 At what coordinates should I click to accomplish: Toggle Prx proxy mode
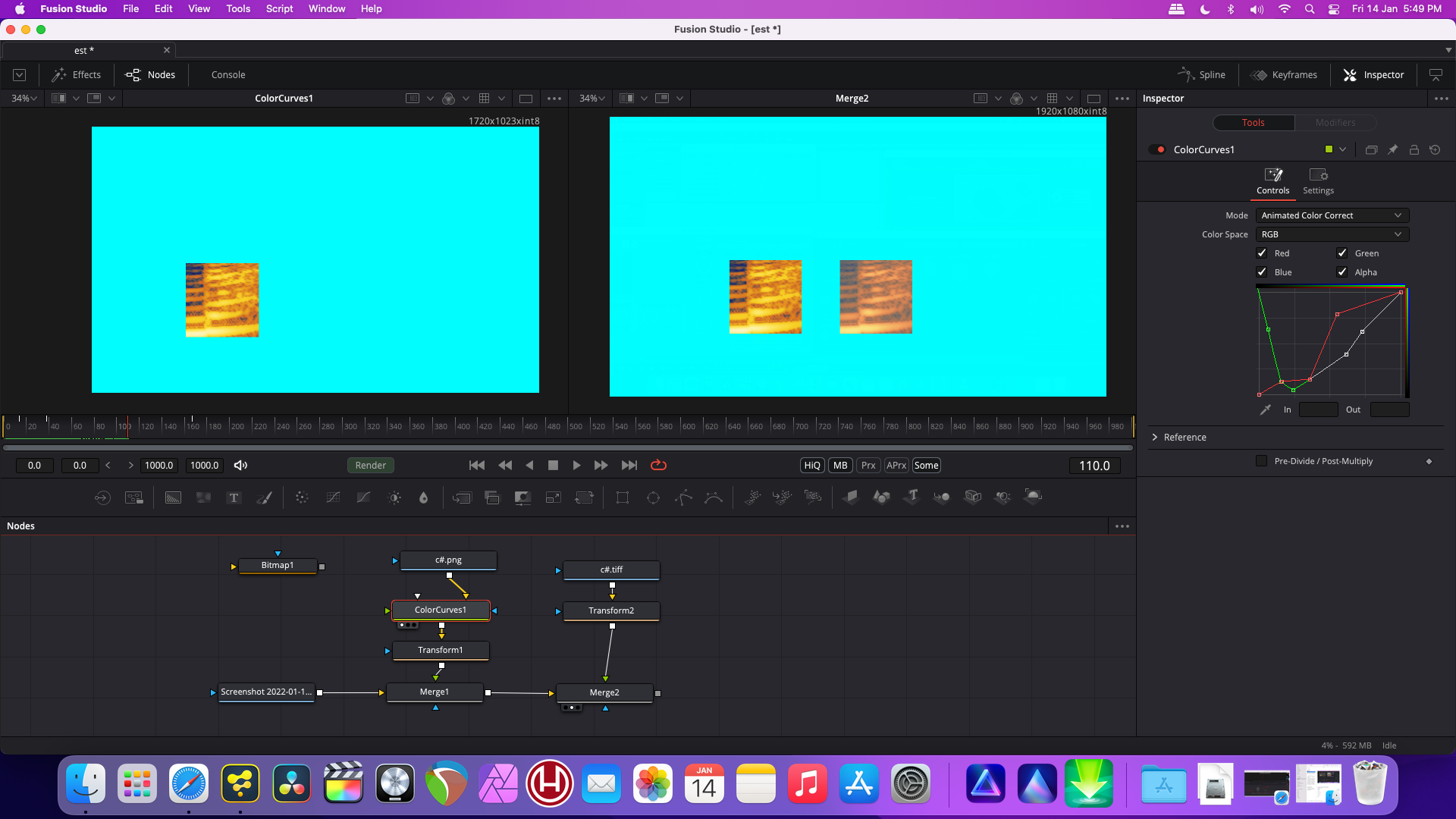coord(868,466)
